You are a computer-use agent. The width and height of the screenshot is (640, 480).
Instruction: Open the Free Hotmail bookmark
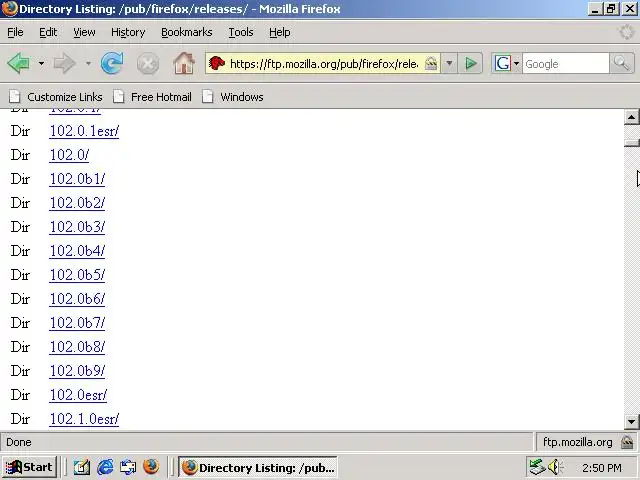pos(152,97)
